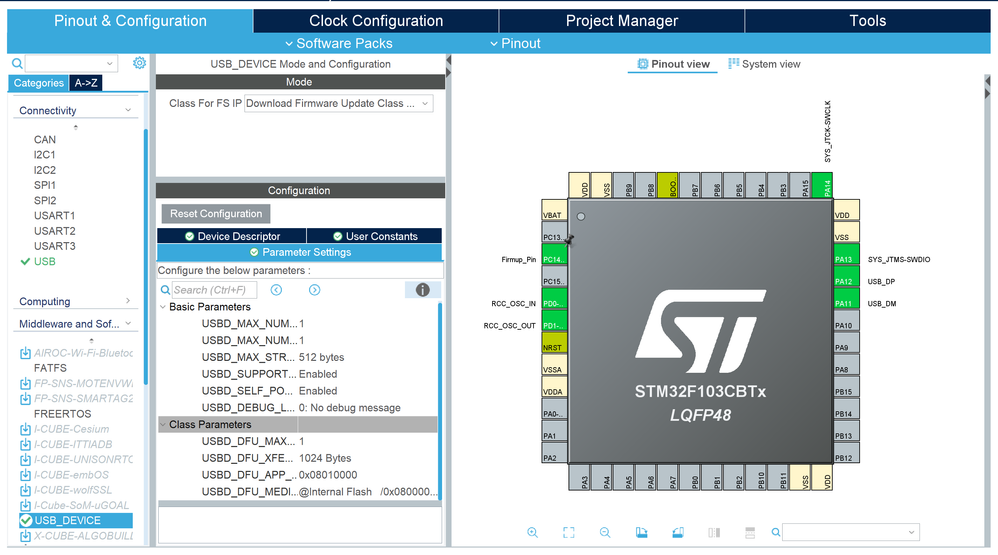998x555 pixels.
Task: Zoom out of the chip pinout
Action: [x=605, y=533]
